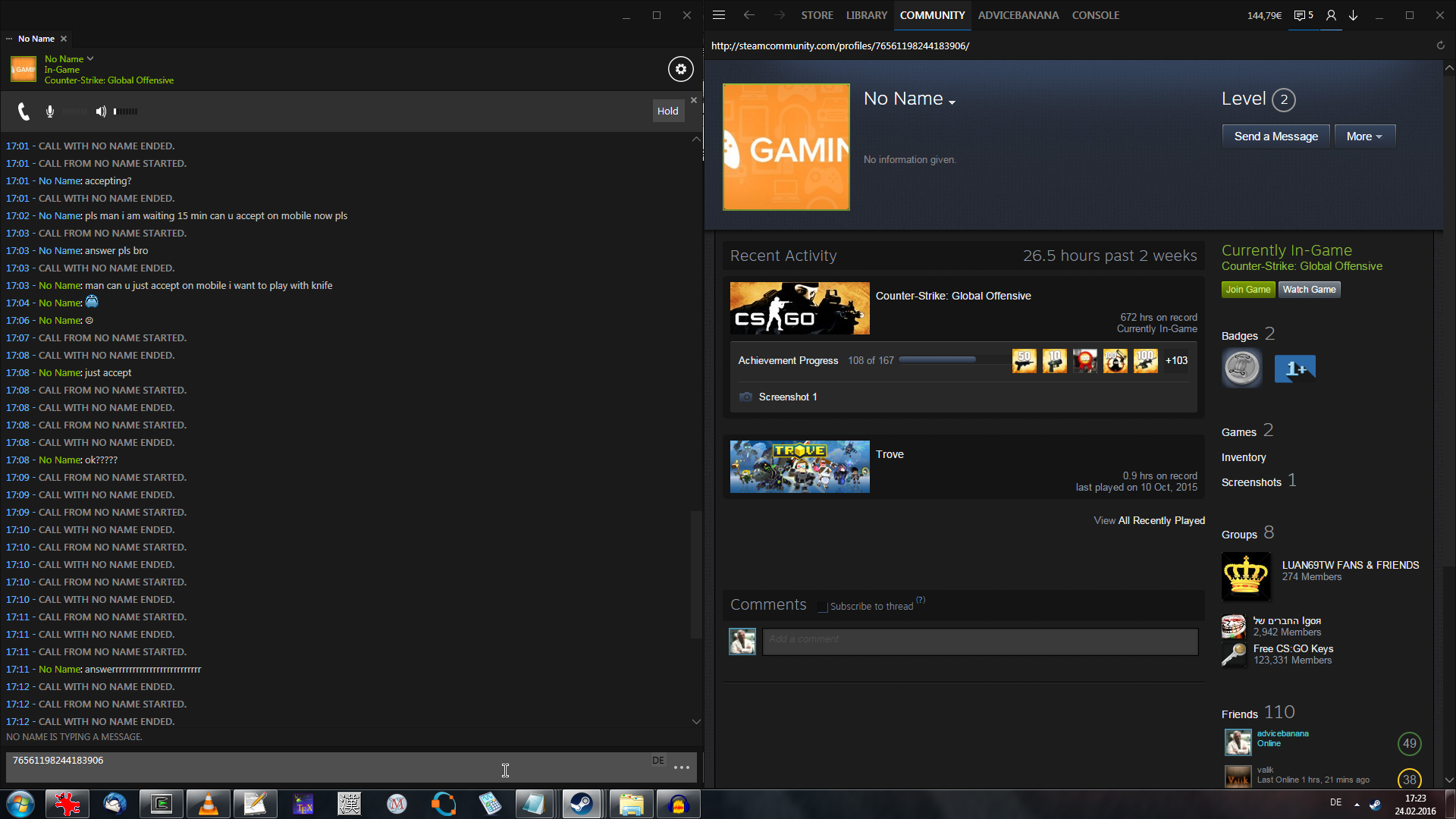Viewport: 1456px width, 819px height.
Task: Expand the More dropdown on profile
Action: tap(1364, 136)
